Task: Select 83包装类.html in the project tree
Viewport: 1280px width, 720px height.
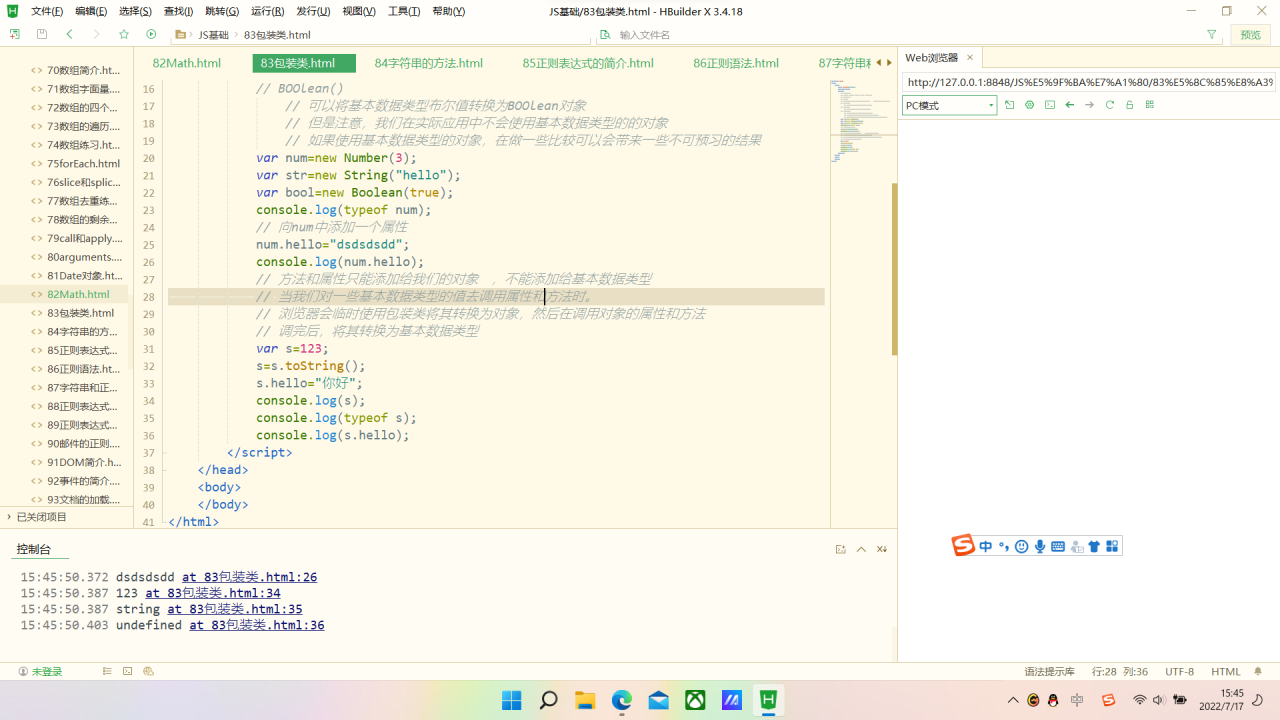Action: pyautogui.click(x=80, y=313)
